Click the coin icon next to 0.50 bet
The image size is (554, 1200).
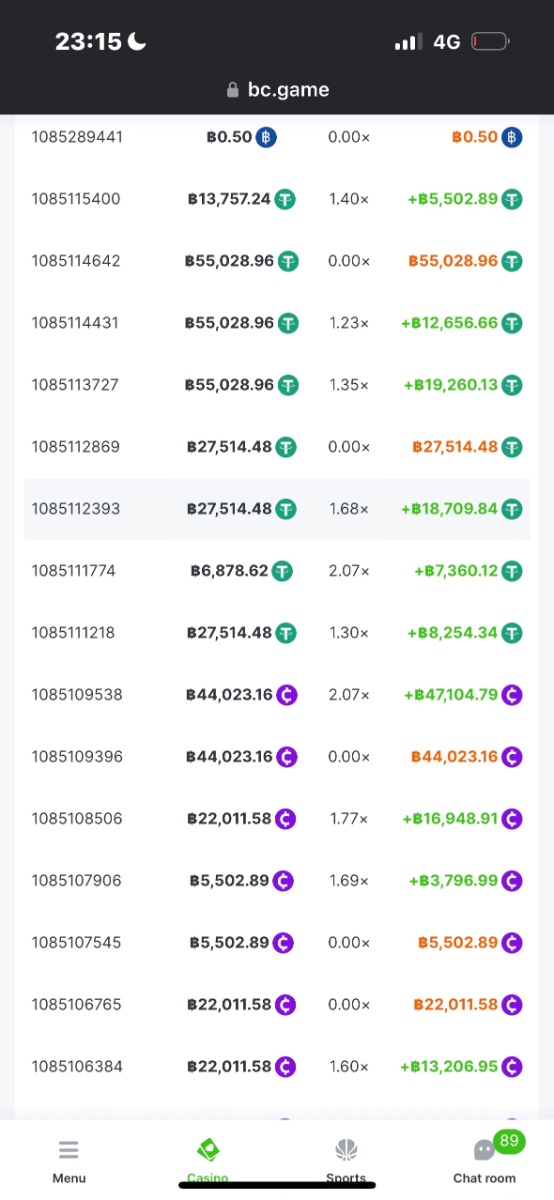tap(266, 137)
